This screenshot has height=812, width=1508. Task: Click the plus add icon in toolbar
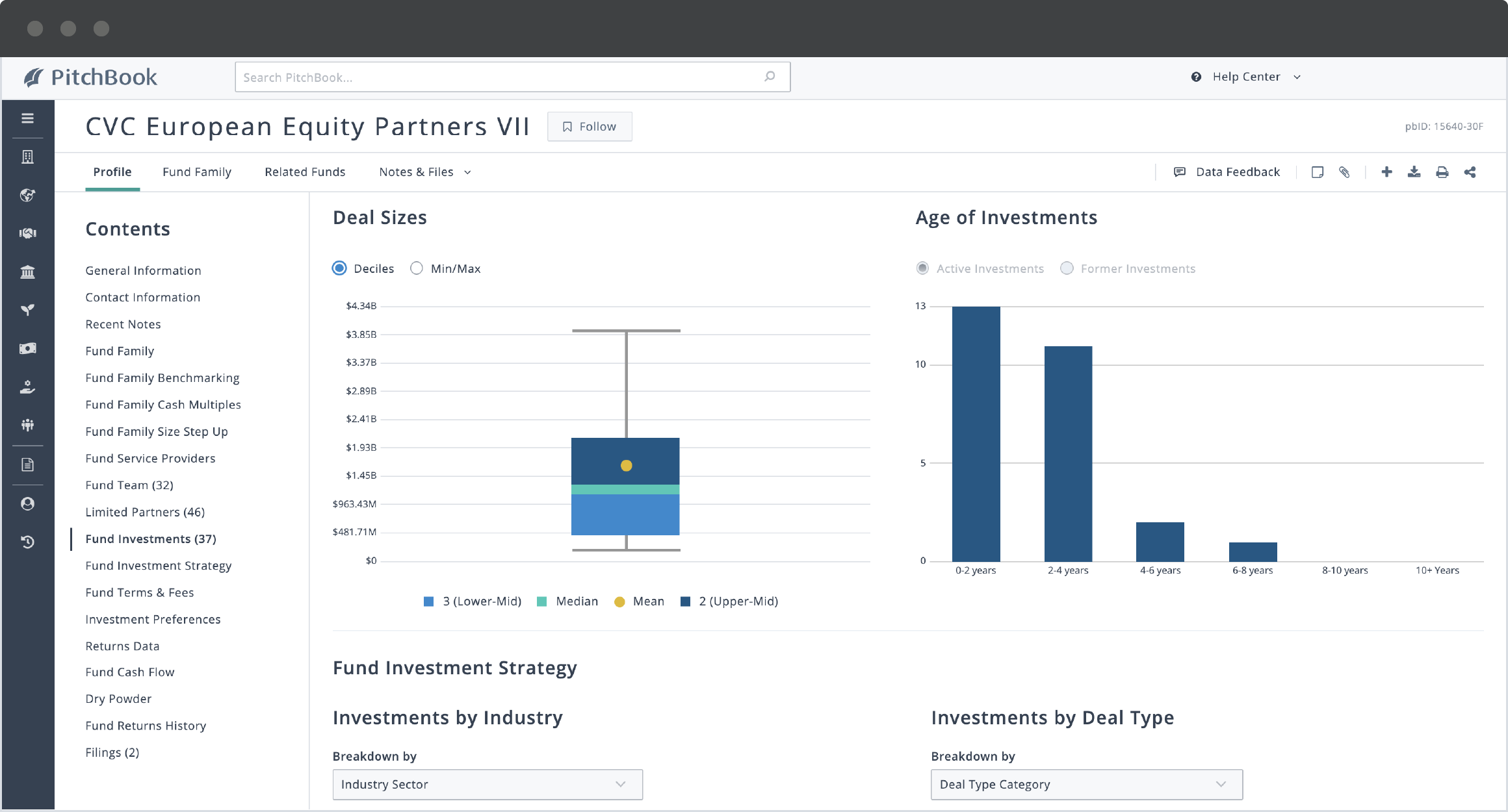pyautogui.click(x=1386, y=171)
